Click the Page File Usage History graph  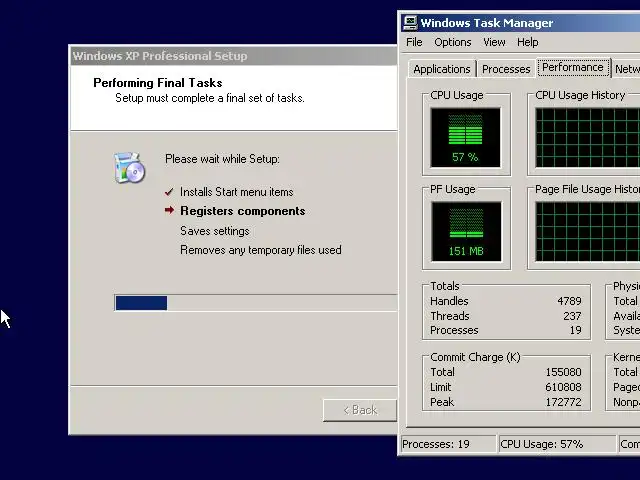click(x=587, y=231)
